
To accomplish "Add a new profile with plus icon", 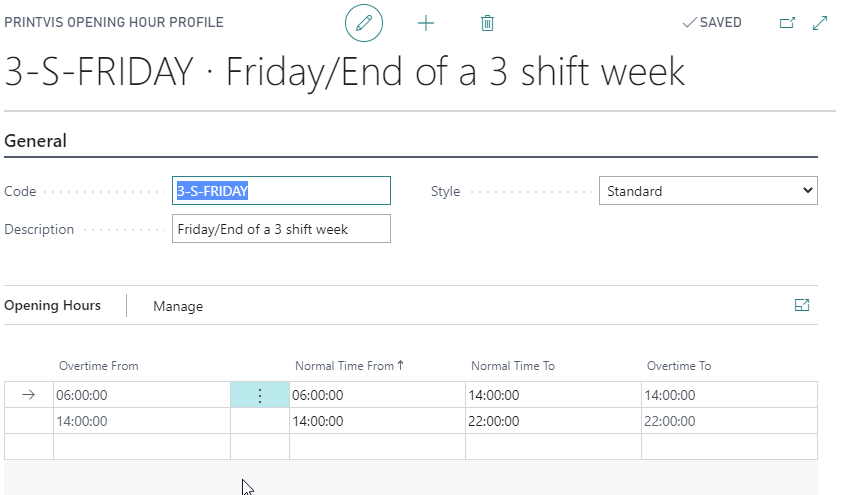I will pos(426,23).
